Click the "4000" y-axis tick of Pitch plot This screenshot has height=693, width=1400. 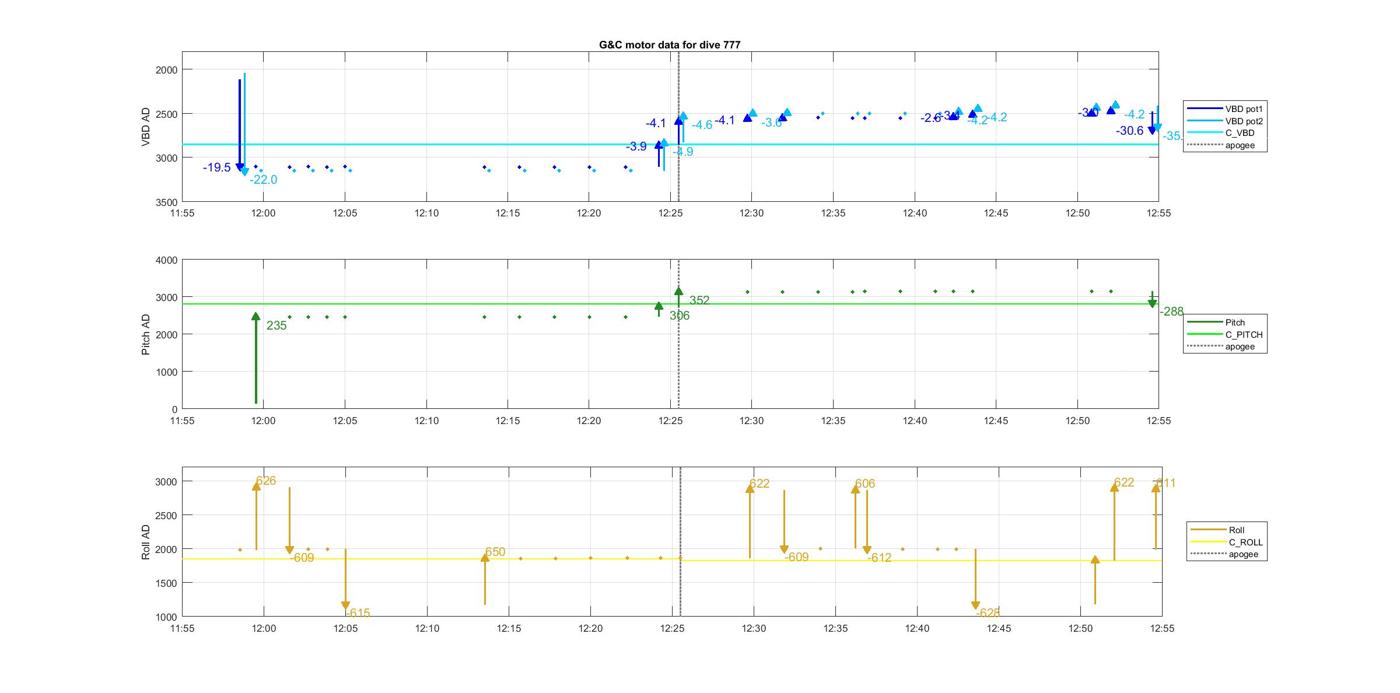(165, 261)
